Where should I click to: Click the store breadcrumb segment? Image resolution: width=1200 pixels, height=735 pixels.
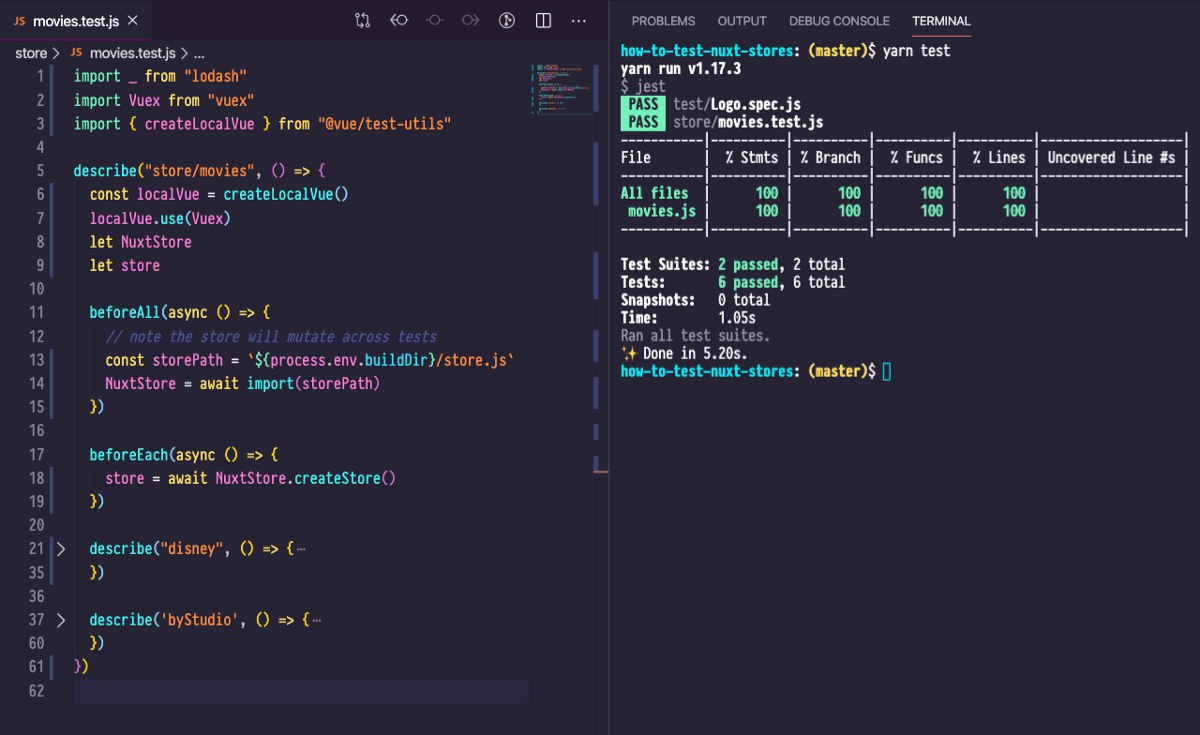(x=31, y=53)
